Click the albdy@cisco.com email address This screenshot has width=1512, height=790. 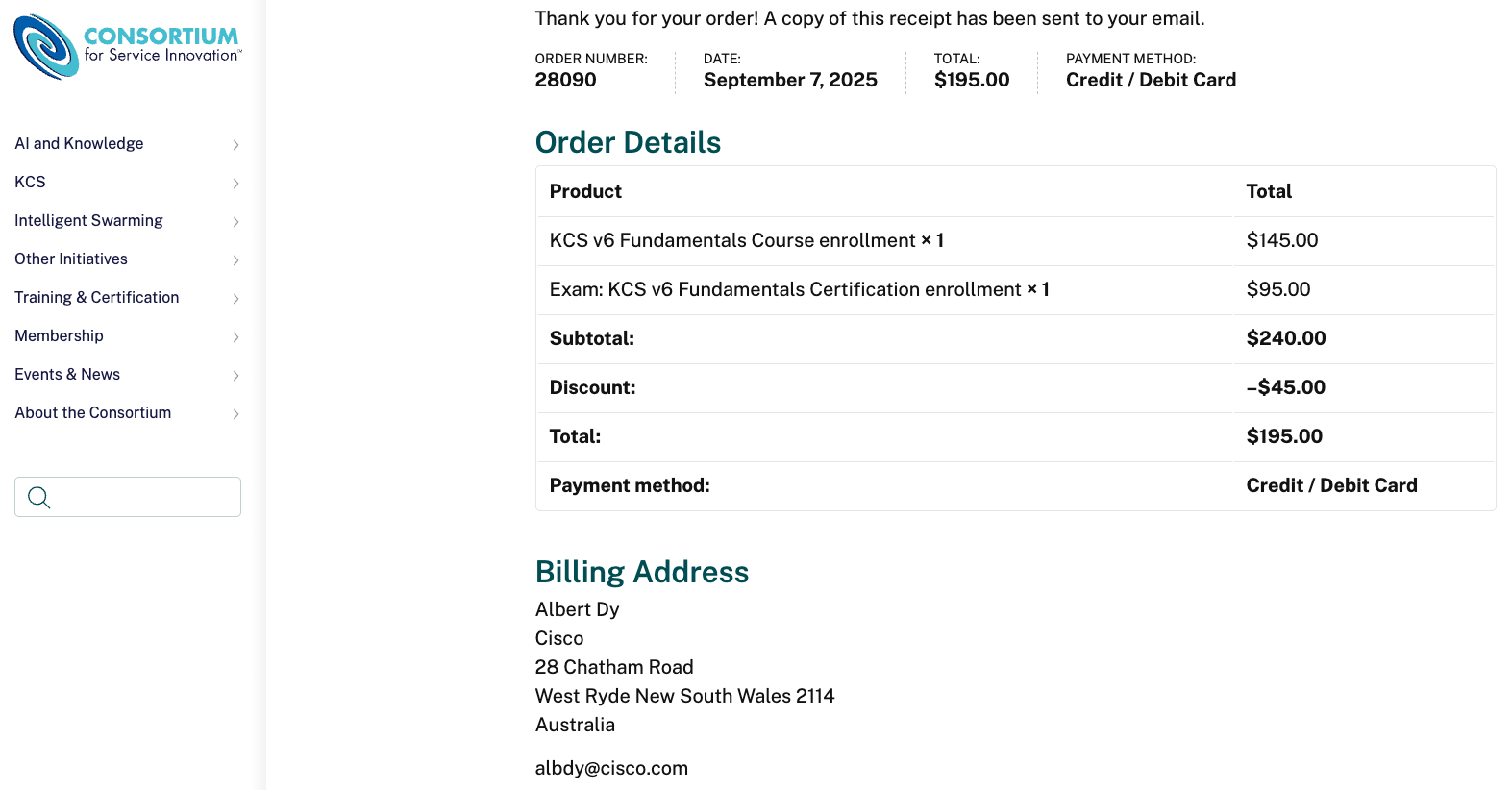(611, 768)
